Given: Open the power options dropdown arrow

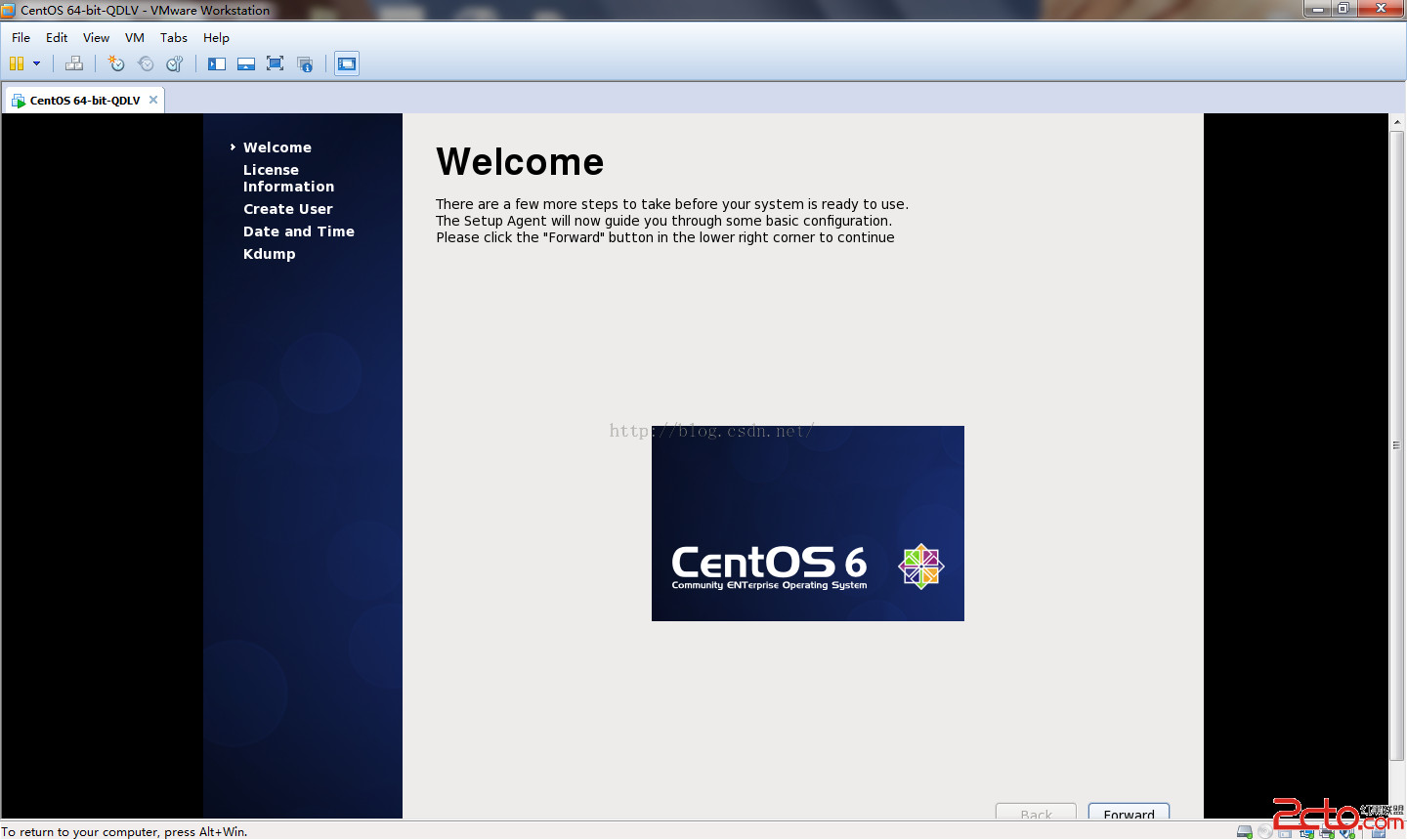Looking at the screenshot, I should coord(37,63).
